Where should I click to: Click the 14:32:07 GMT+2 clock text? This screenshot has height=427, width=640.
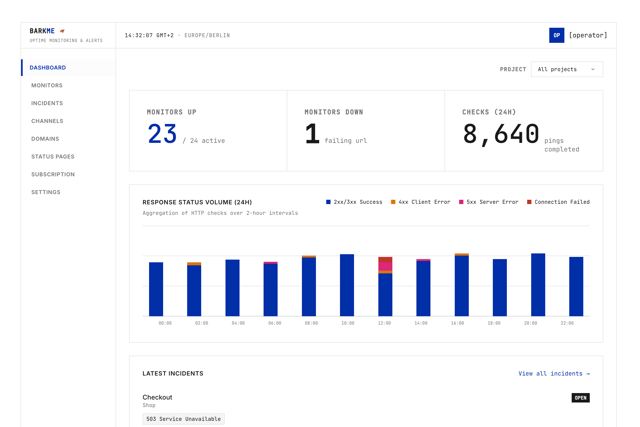coord(149,36)
